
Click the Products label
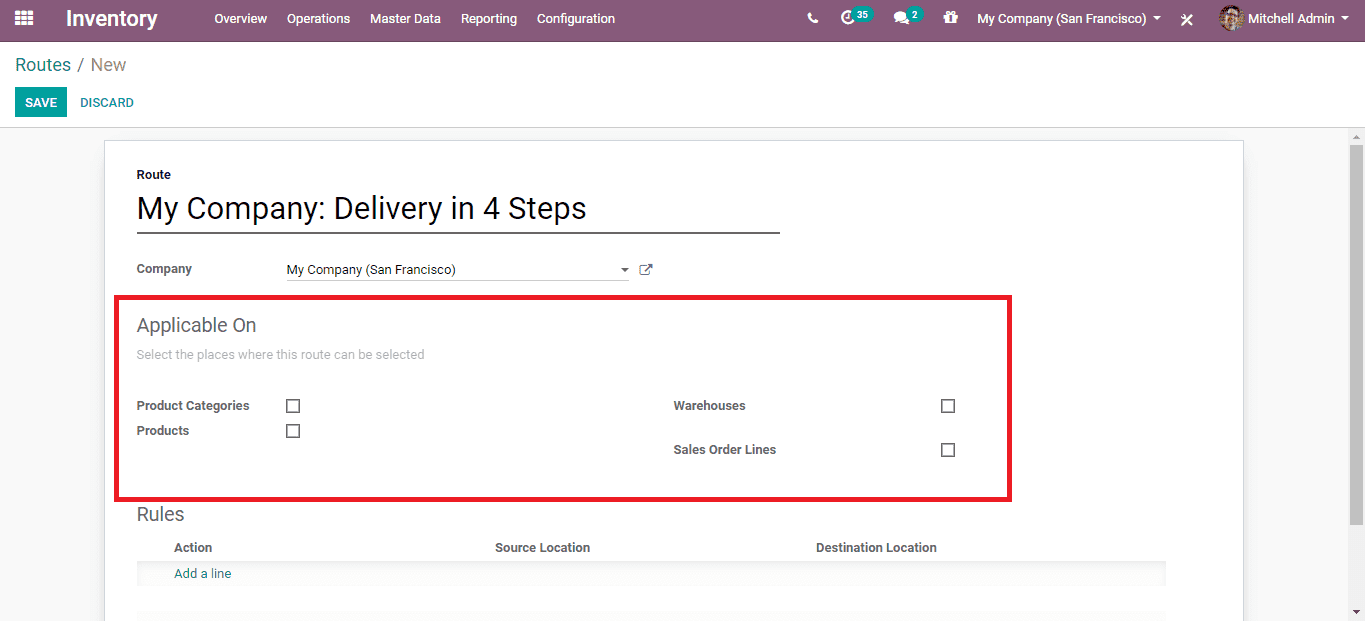[163, 431]
